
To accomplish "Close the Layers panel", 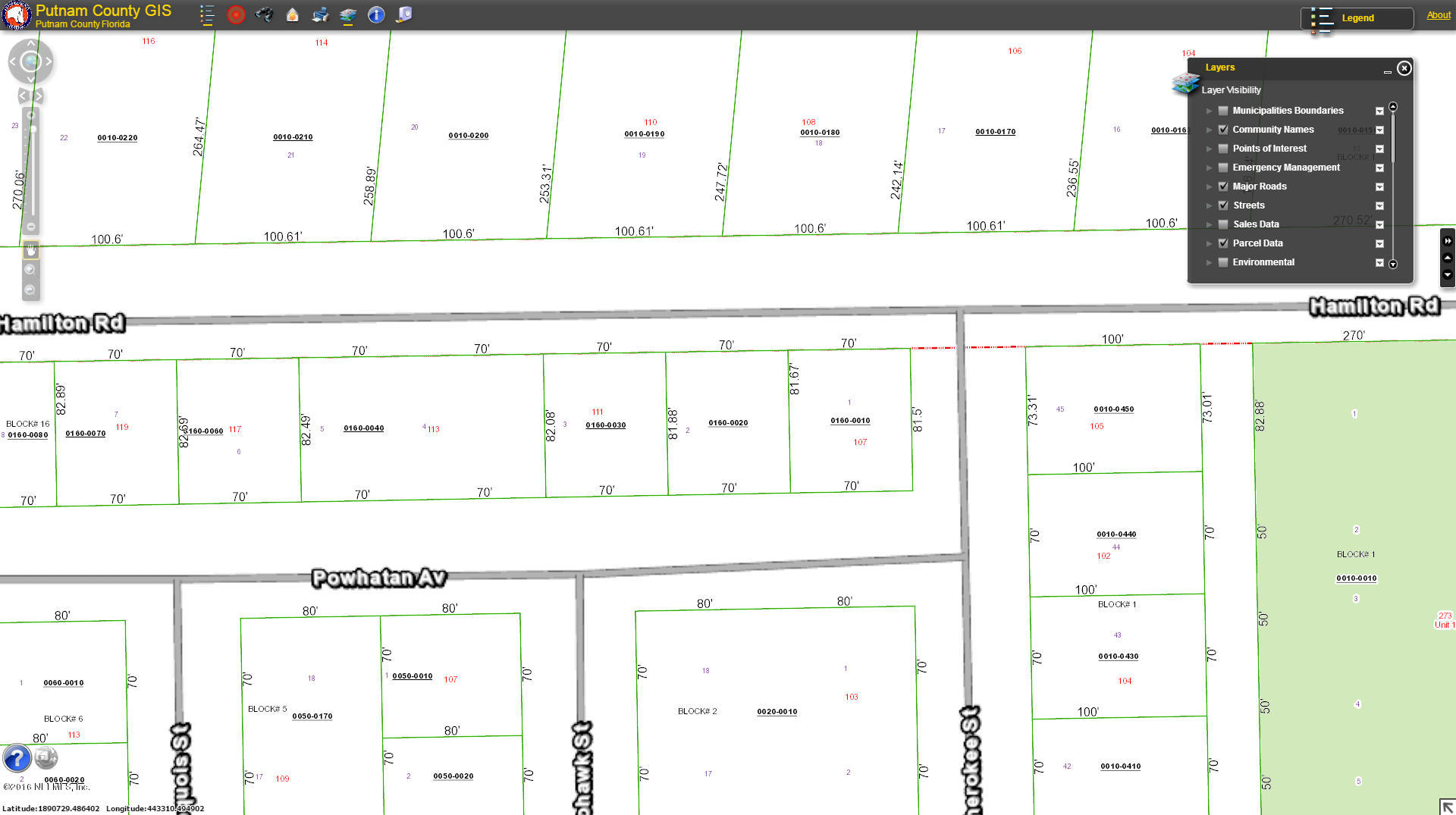I will tap(1404, 68).
